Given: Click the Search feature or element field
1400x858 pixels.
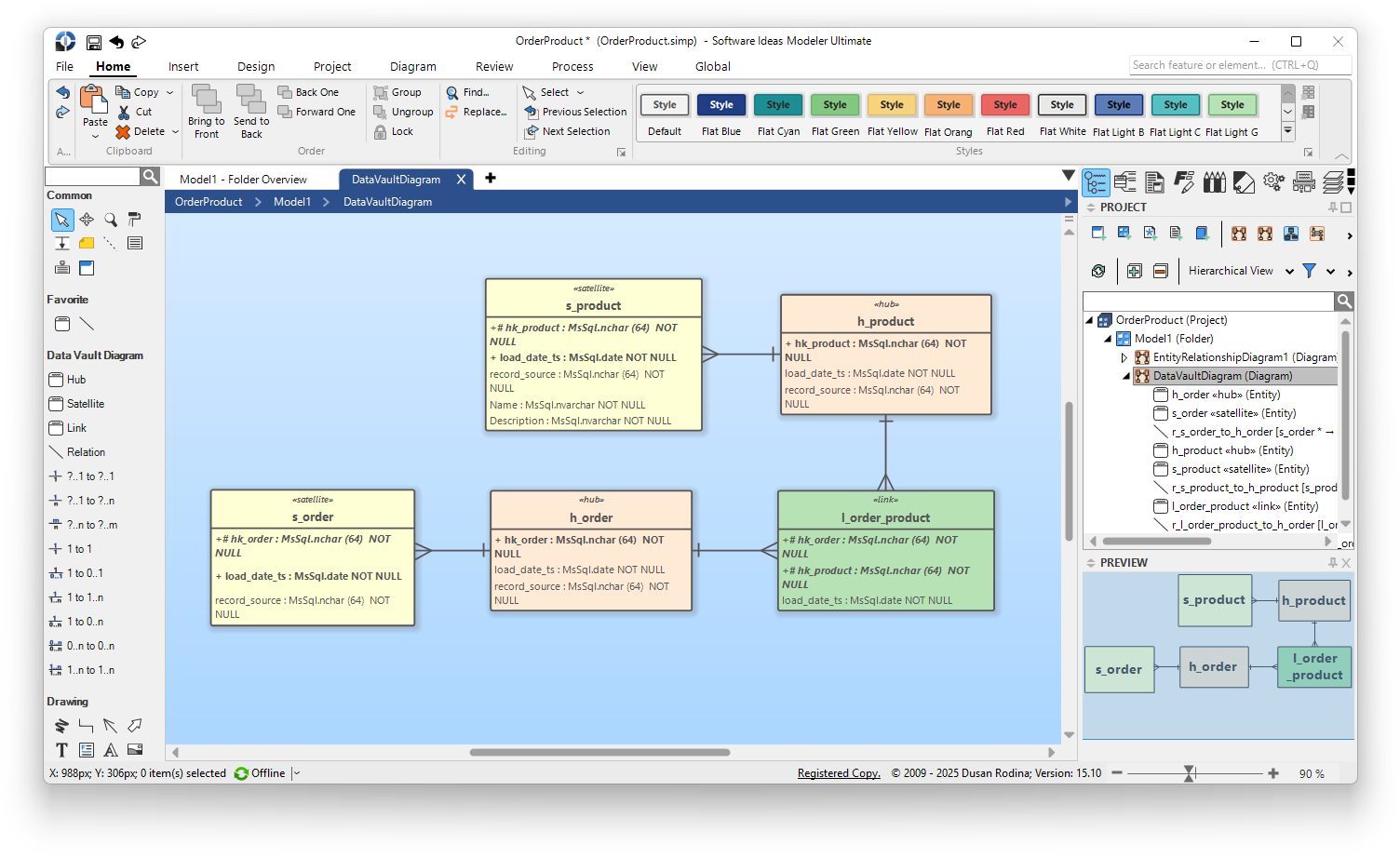Looking at the screenshot, I should tap(1239, 65).
